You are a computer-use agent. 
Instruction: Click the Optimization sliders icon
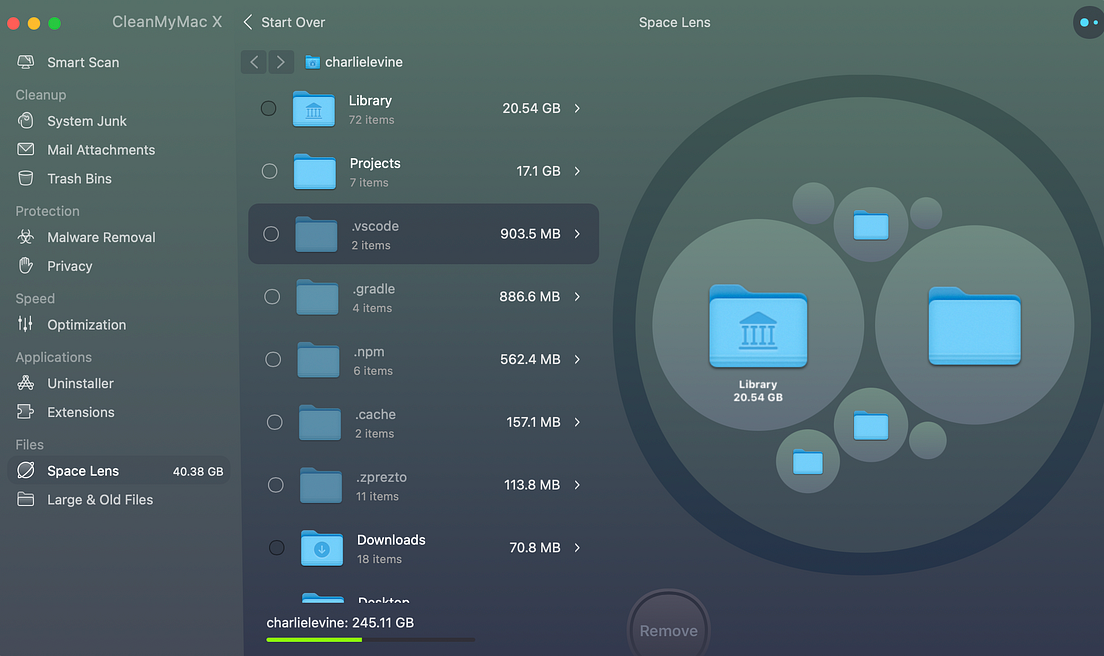25,324
